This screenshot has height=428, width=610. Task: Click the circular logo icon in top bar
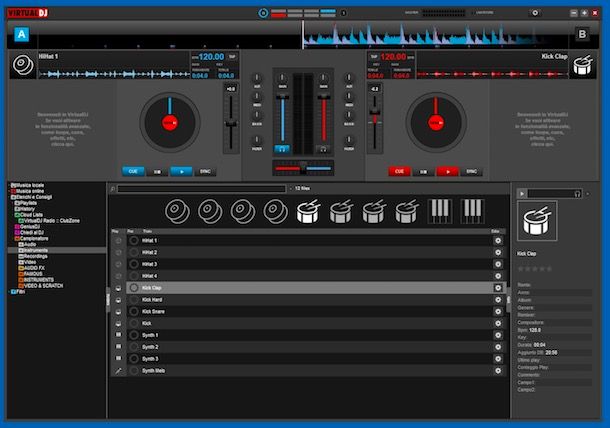point(263,13)
